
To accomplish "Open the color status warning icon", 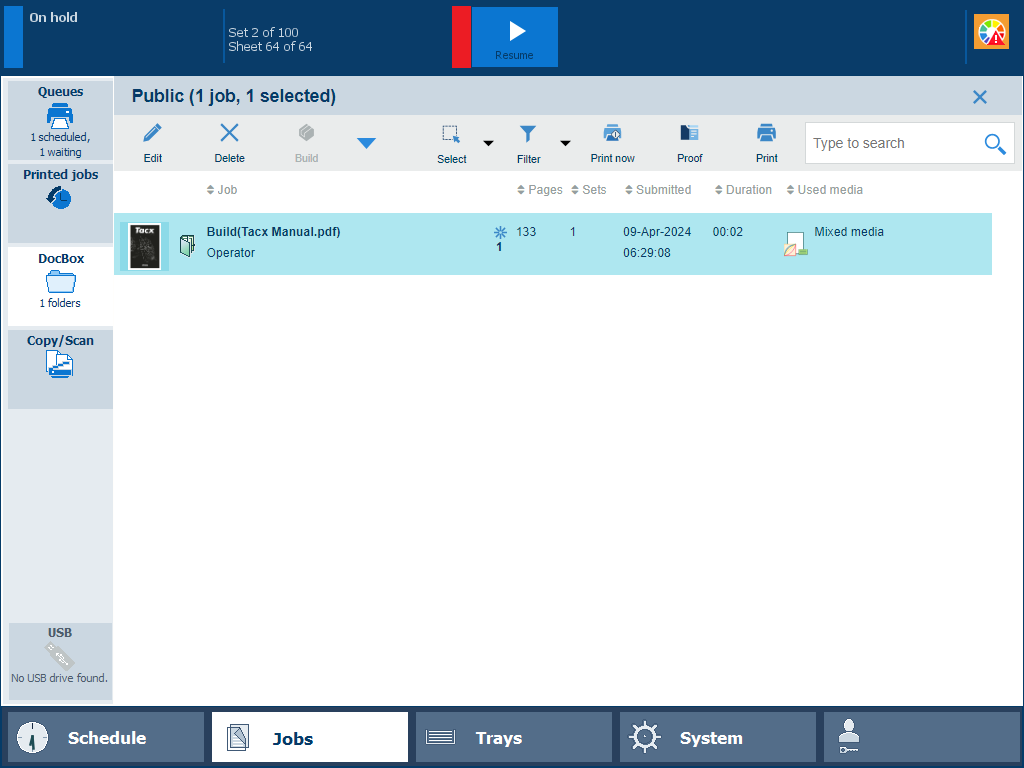I will 991,33.
